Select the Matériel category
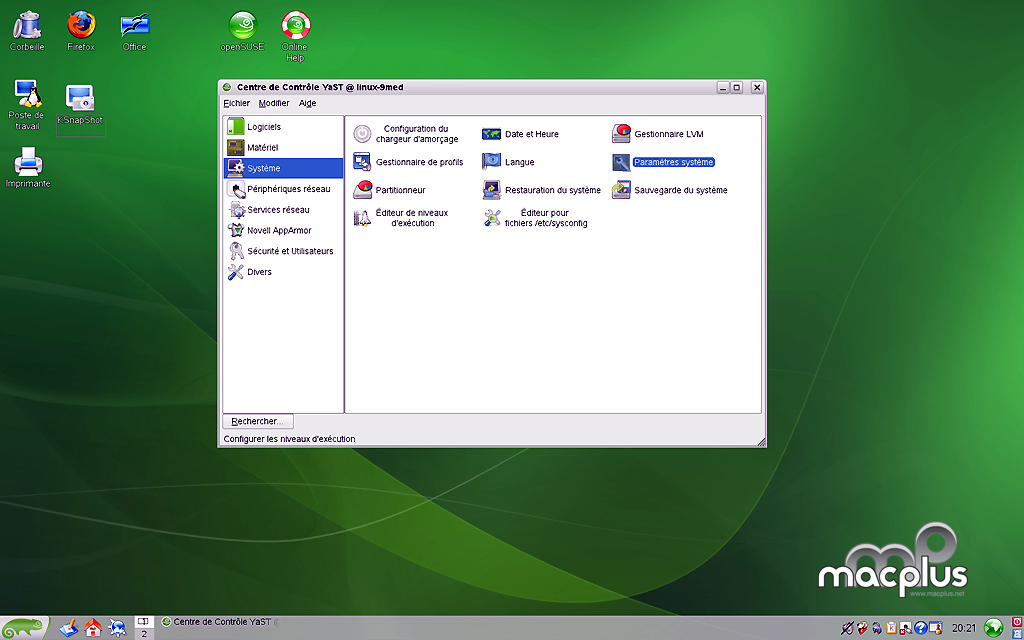 pyautogui.click(x=283, y=148)
